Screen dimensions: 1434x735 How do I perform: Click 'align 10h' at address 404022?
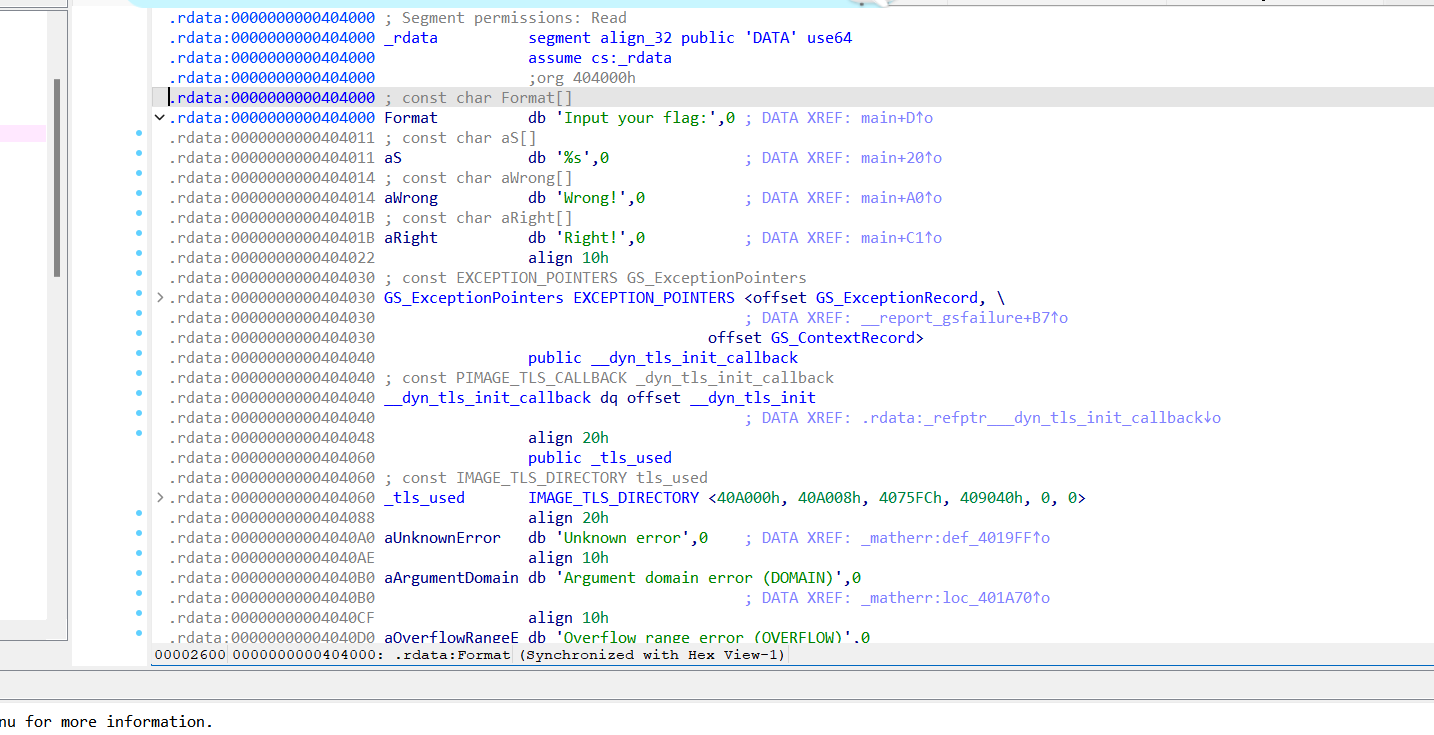[568, 258]
